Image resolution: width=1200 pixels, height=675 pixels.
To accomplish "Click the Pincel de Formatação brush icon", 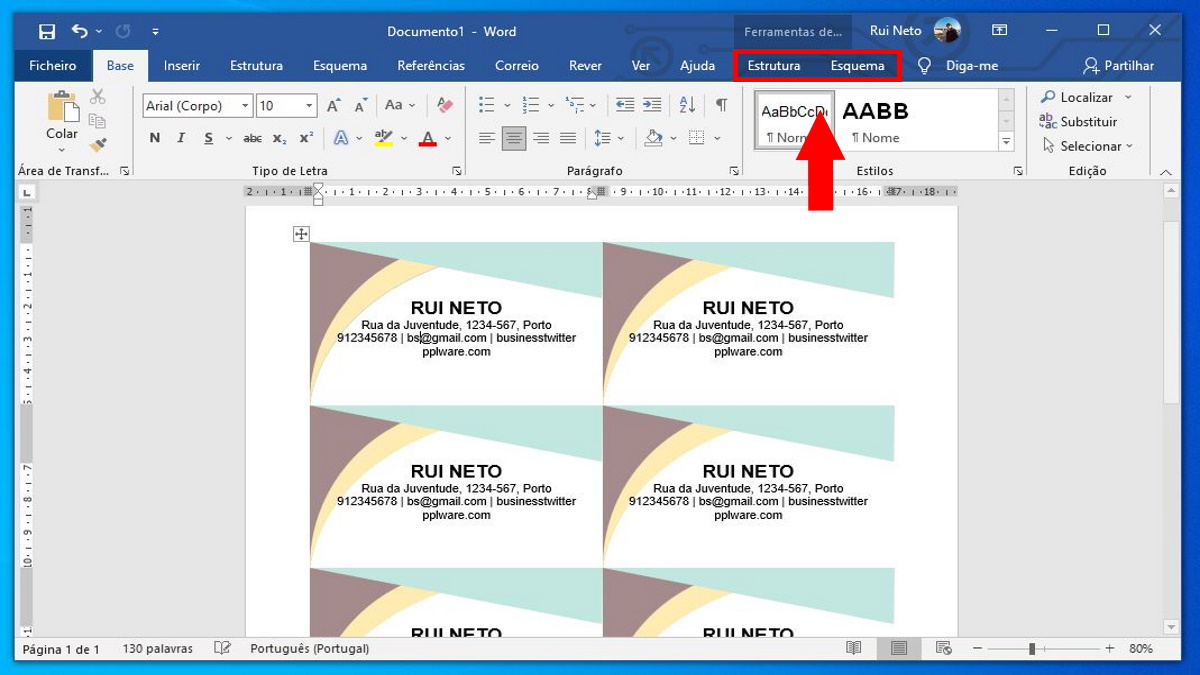I will click(x=97, y=143).
